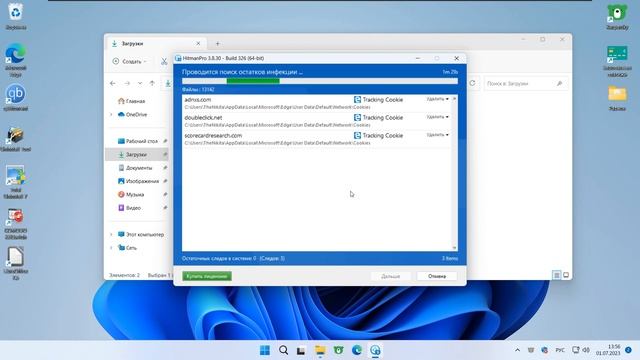Screen dimensions: 640x360
Task: Click the green Купить лицензию button
Action: coord(207,276)
